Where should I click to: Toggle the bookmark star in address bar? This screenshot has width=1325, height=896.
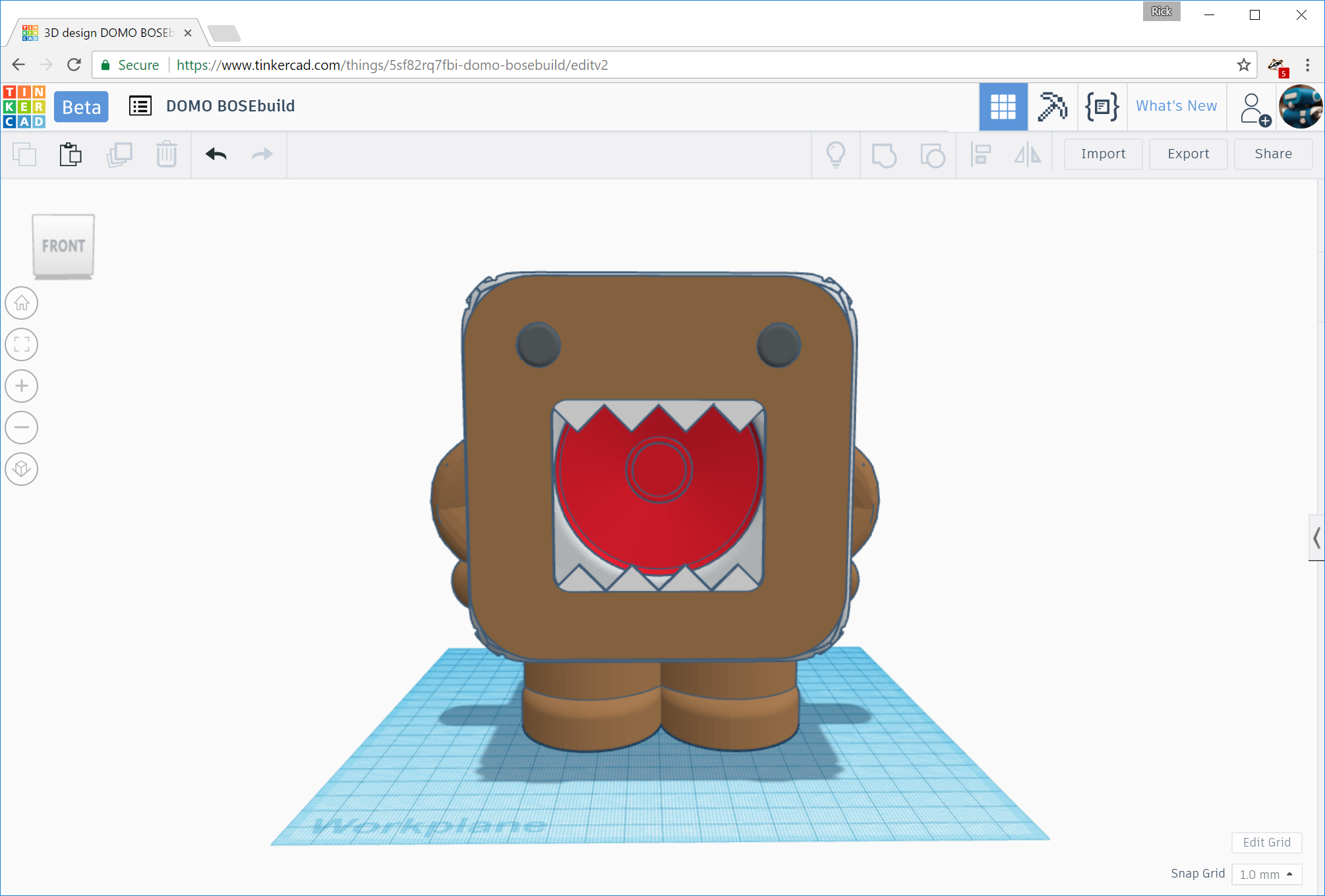[x=1243, y=65]
